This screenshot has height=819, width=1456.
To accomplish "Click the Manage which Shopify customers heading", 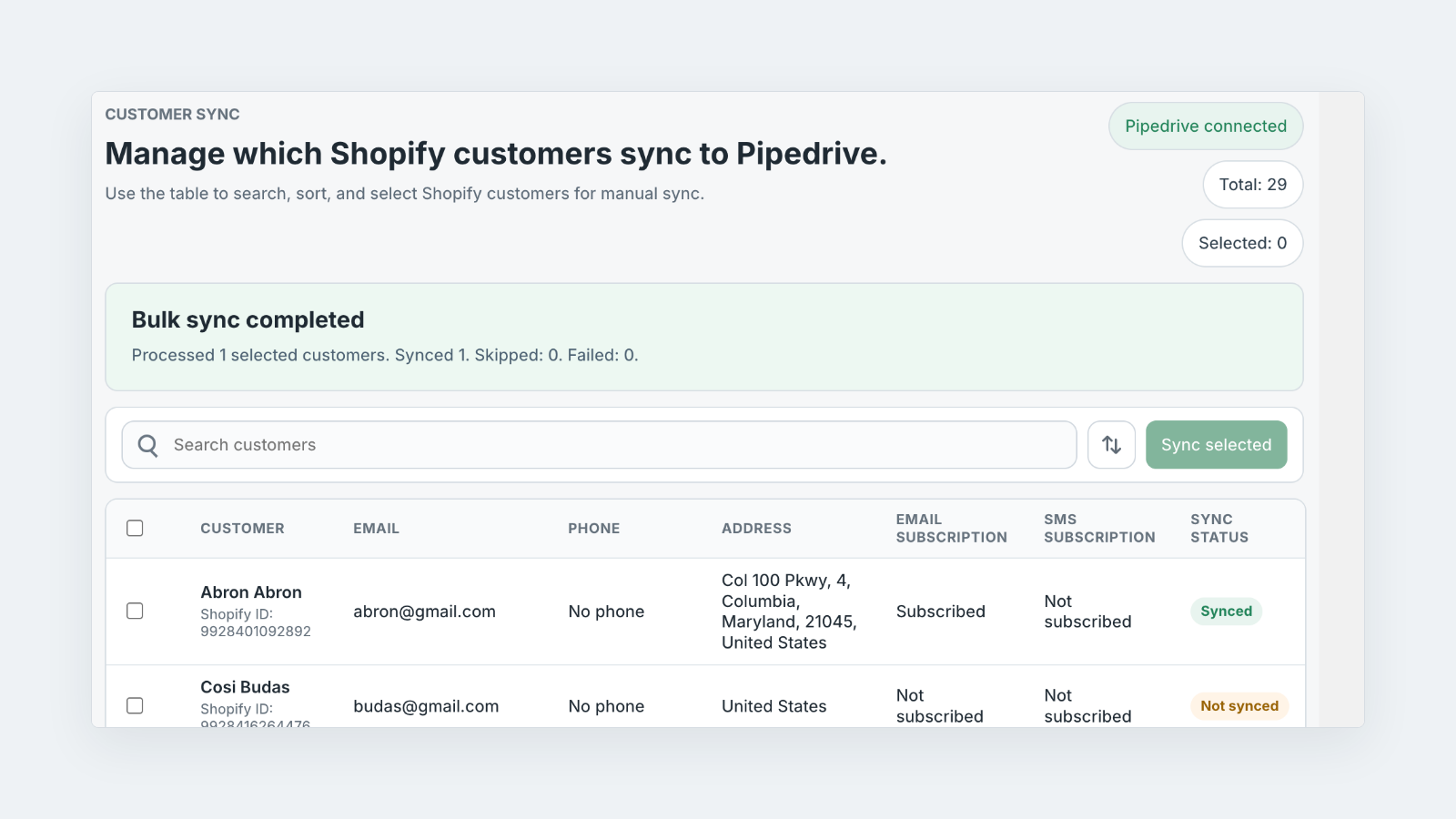I will click(x=496, y=154).
